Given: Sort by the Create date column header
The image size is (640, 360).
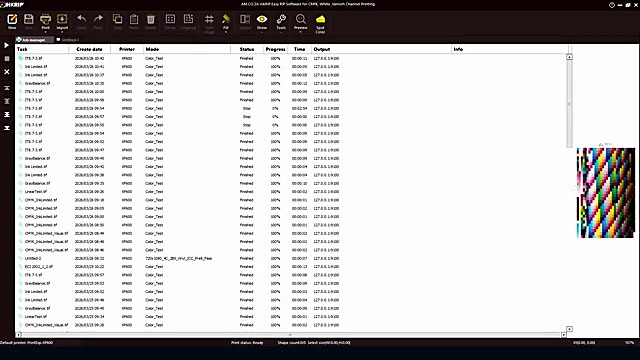Looking at the screenshot, I should pos(90,49).
